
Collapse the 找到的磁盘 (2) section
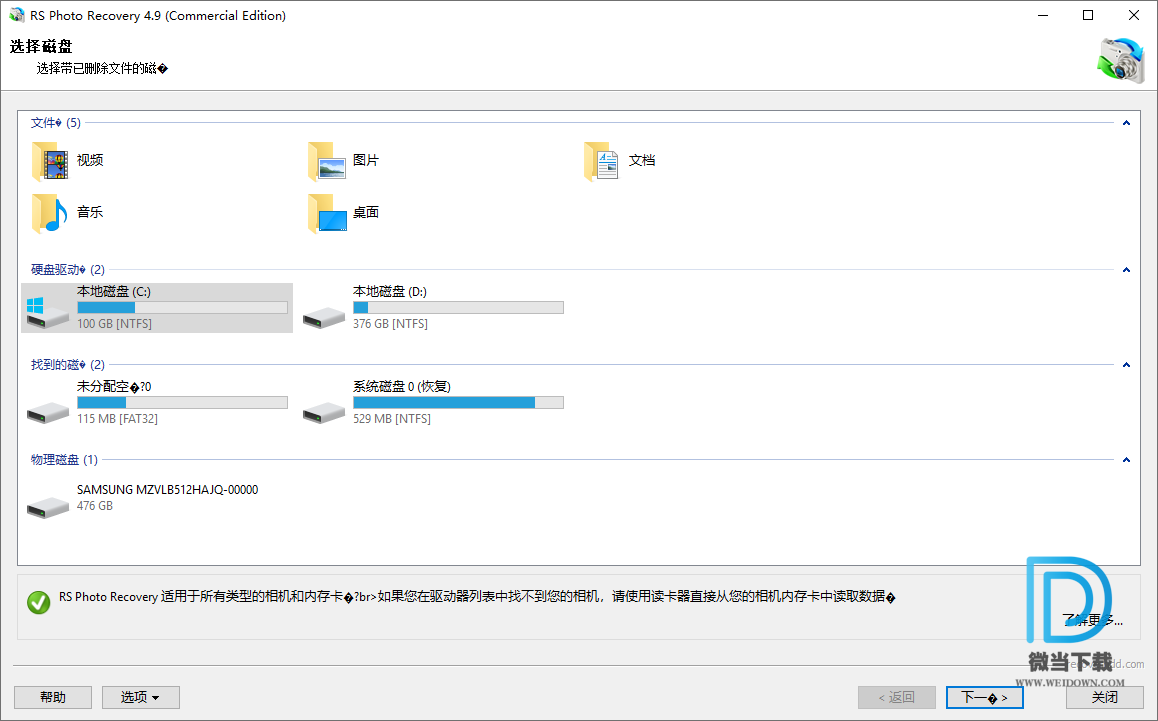pyautogui.click(x=1126, y=364)
